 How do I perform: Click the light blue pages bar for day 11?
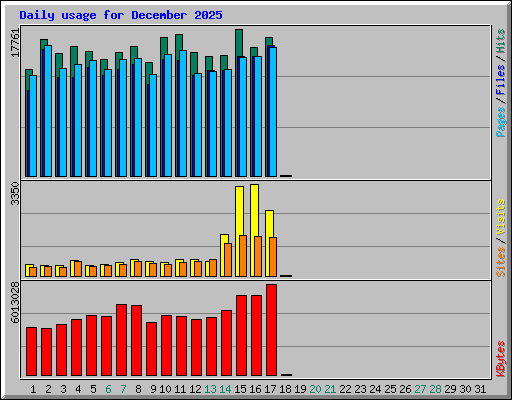(x=183, y=113)
